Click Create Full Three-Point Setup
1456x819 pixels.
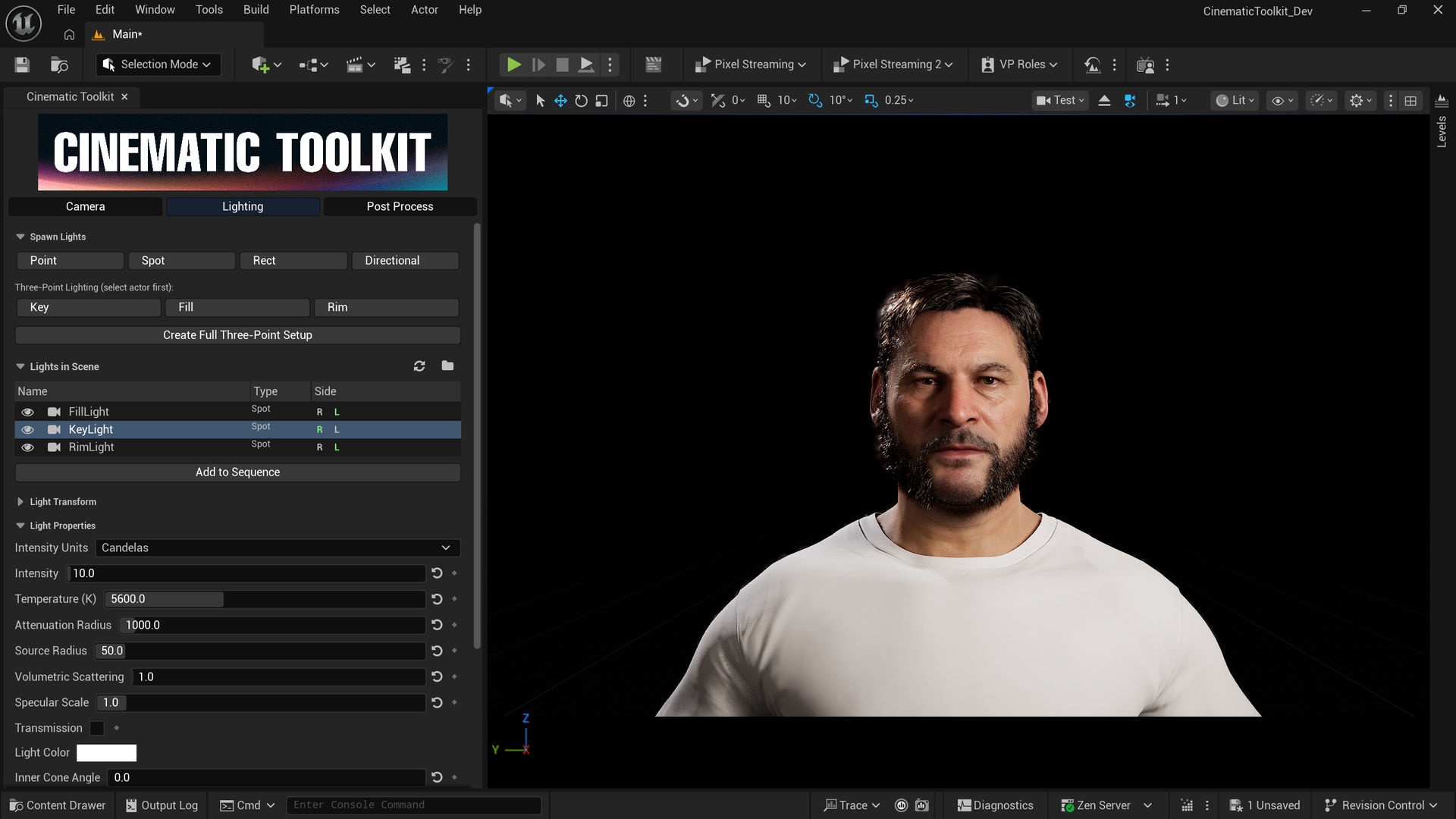coord(237,335)
